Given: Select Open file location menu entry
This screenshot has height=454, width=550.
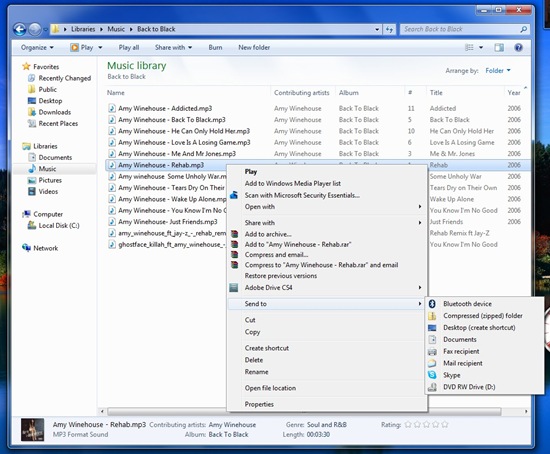Looking at the screenshot, I should pyautogui.click(x=270, y=388).
